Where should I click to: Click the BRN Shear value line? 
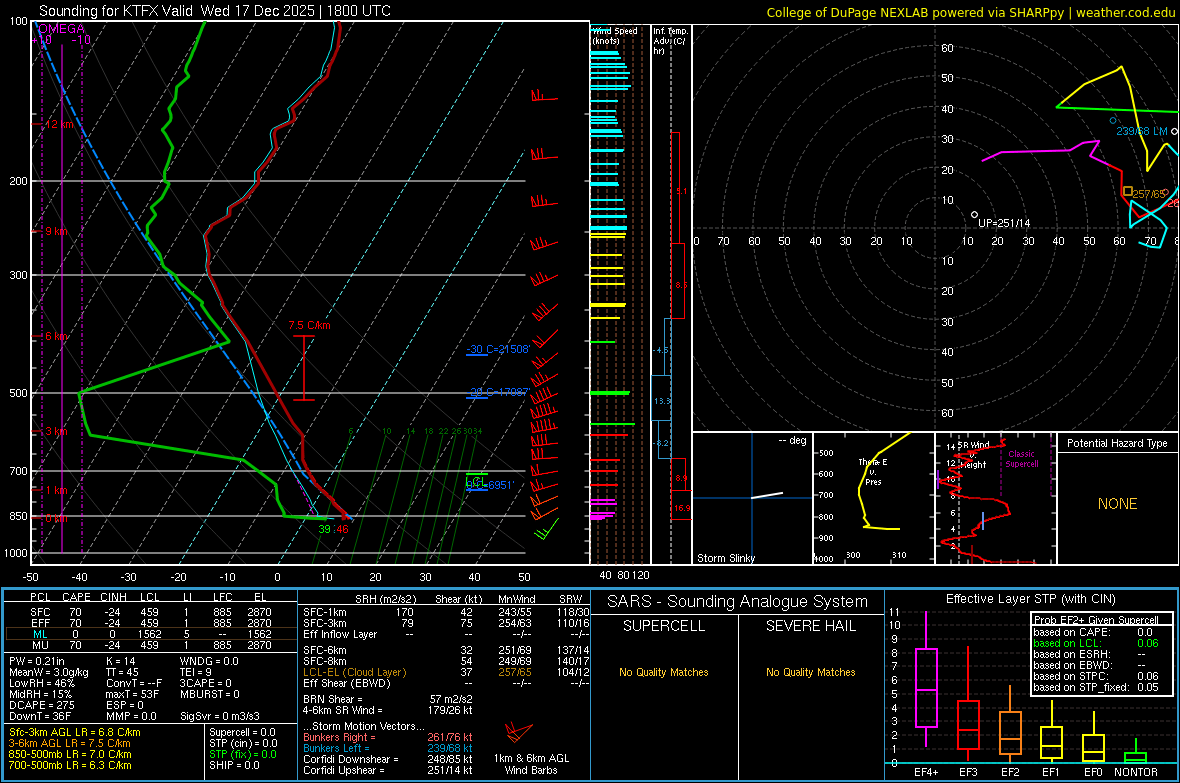388,699
